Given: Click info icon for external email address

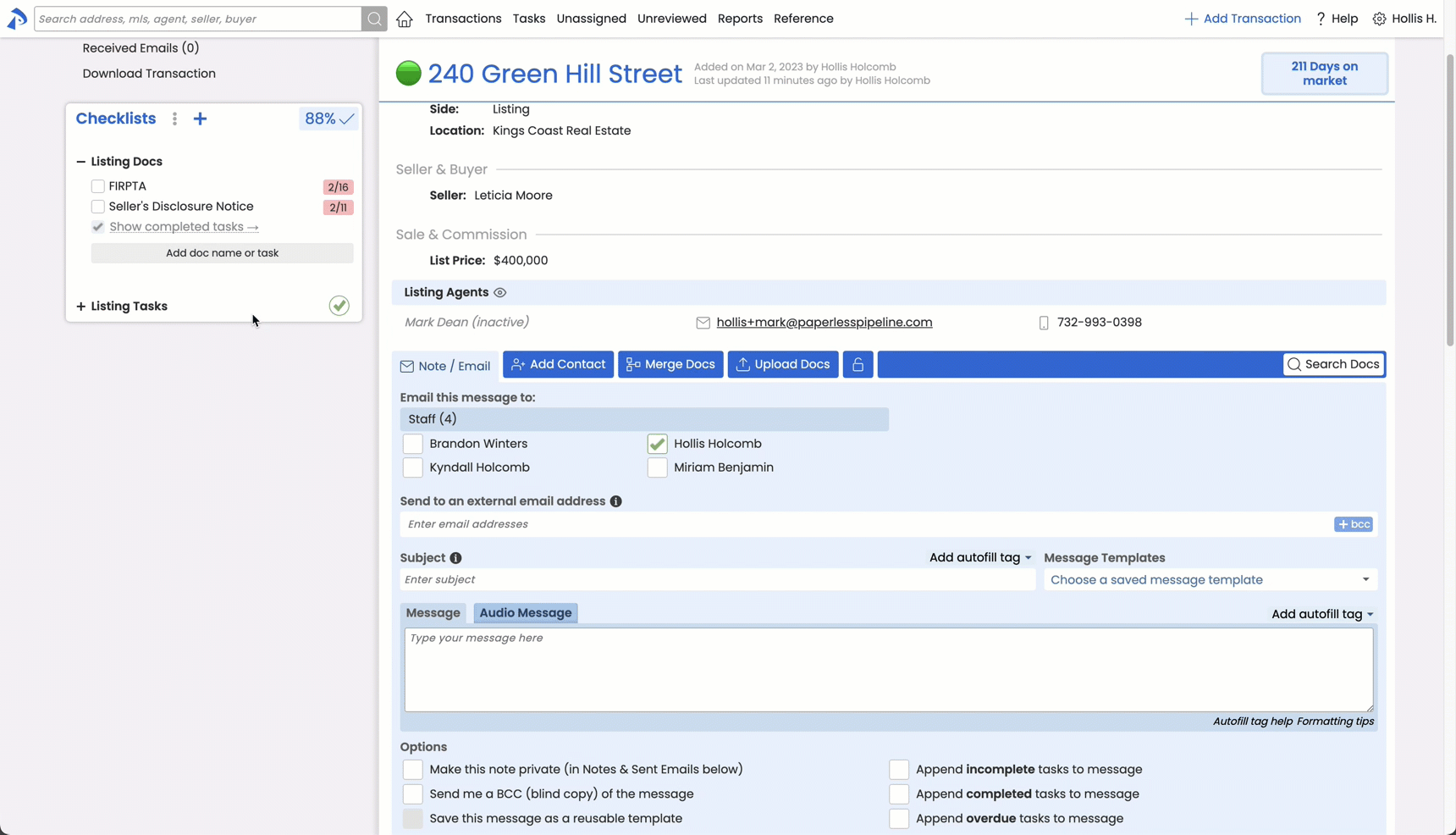Looking at the screenshot, I should [x=616, y=501].
